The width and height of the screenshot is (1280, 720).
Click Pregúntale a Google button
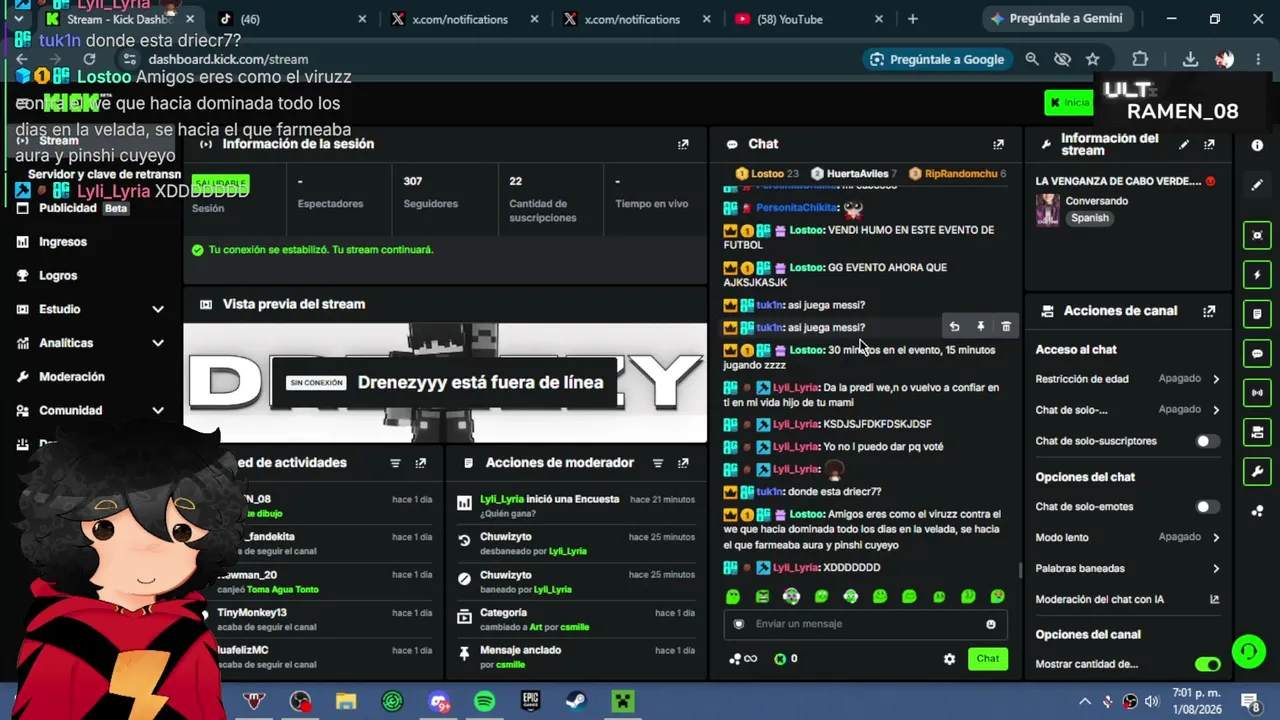pos(937,60)
